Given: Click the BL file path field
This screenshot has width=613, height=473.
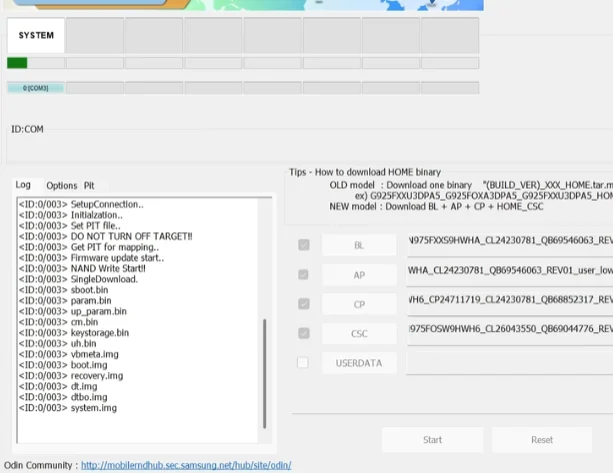Looking at the screenshot, I should coord(510,245).
